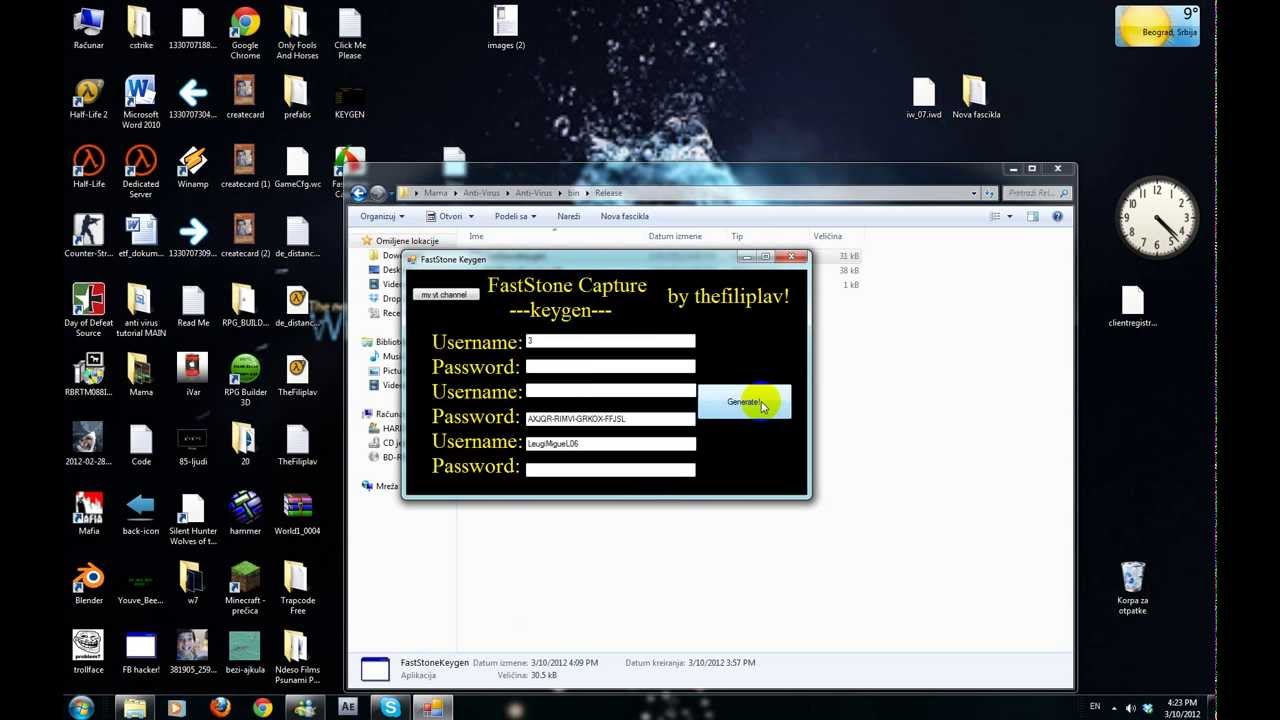
Task: Click the Release breadcrumb in address bar
Action: 608,193
